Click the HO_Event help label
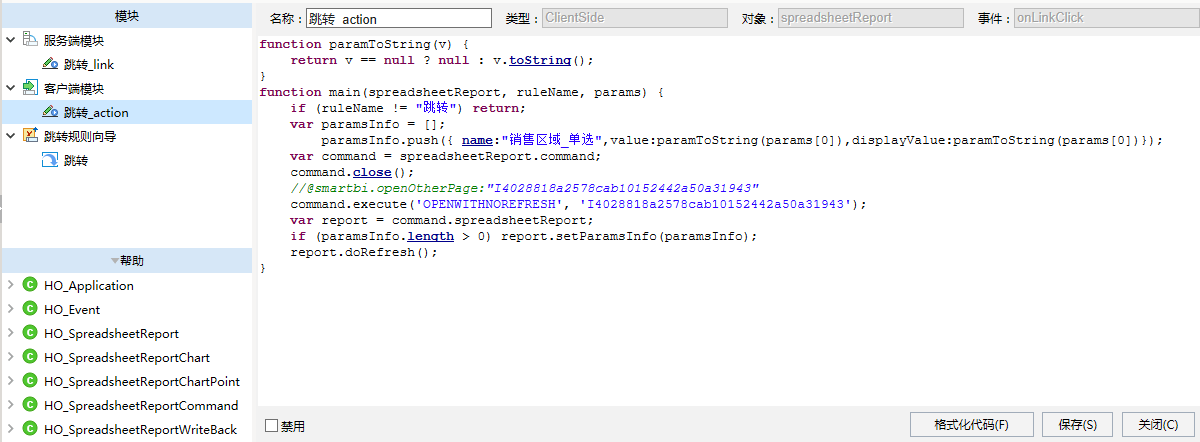Image resolution: width=1200 pixels, height=442 pixels. [72, 309]
